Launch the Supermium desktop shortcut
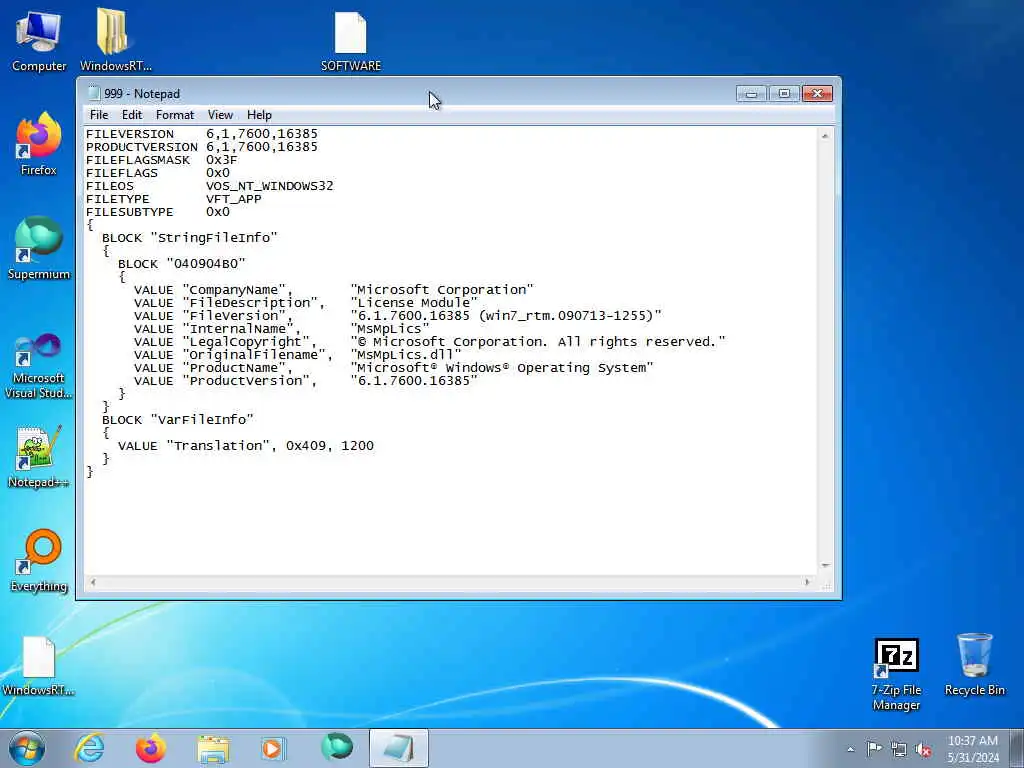This screenshot has width=1024, height=768. click(39, 248)
